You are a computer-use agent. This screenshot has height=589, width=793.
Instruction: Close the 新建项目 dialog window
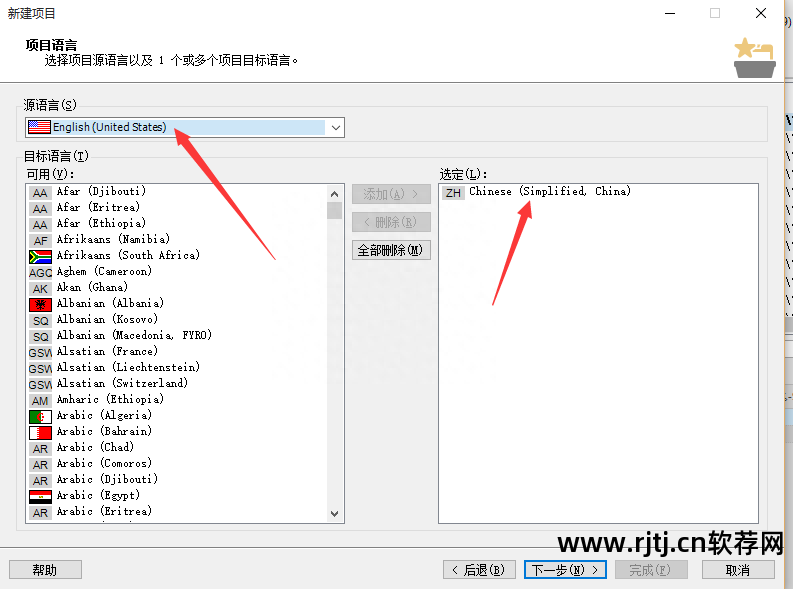pyautogui.click(x=761, y=13)
